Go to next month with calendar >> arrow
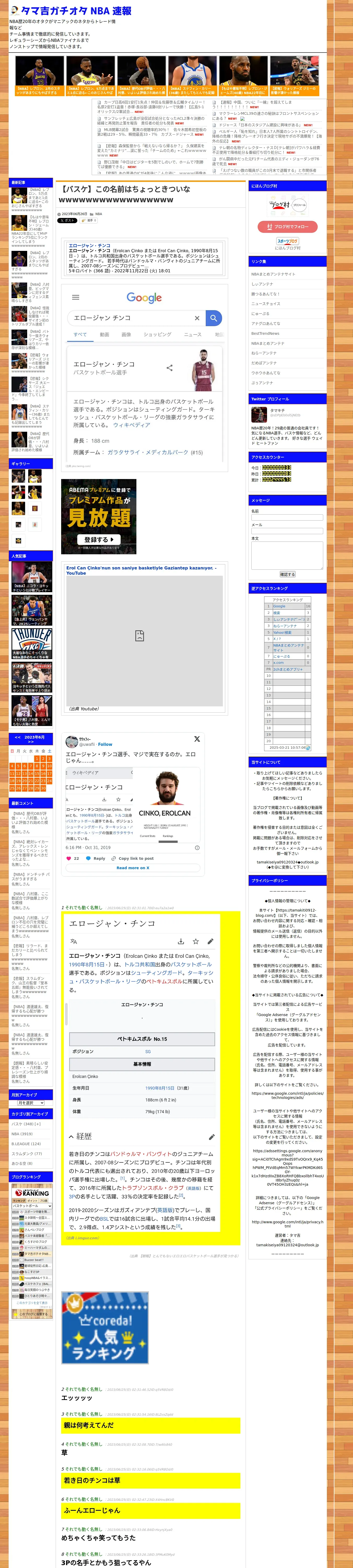The height and width of the screenshot is (1568, 353). click(x=31, y=742)
